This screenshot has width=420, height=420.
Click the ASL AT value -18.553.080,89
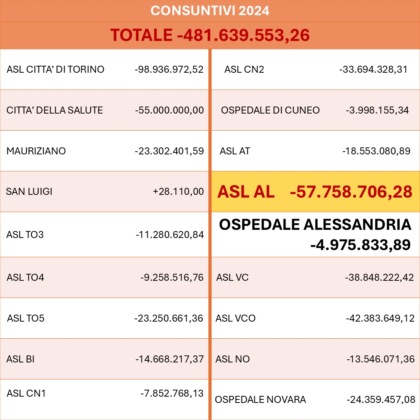click(376, 151)
